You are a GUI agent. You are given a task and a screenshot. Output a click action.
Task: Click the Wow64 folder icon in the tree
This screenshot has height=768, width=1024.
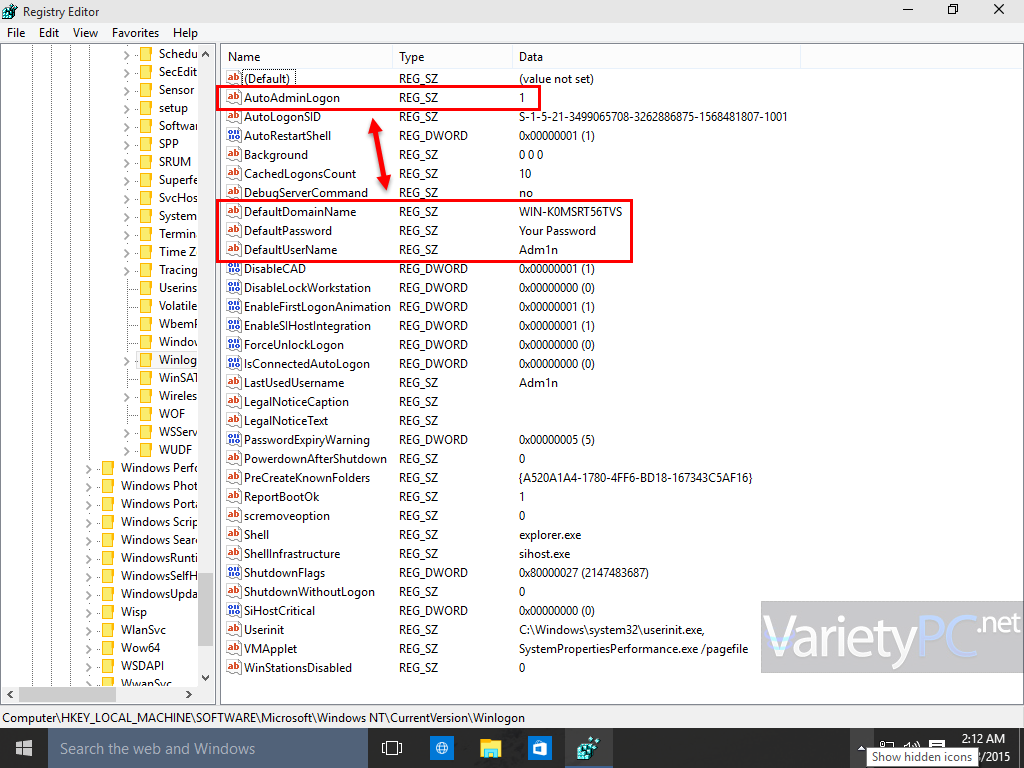tap(107, 647)
